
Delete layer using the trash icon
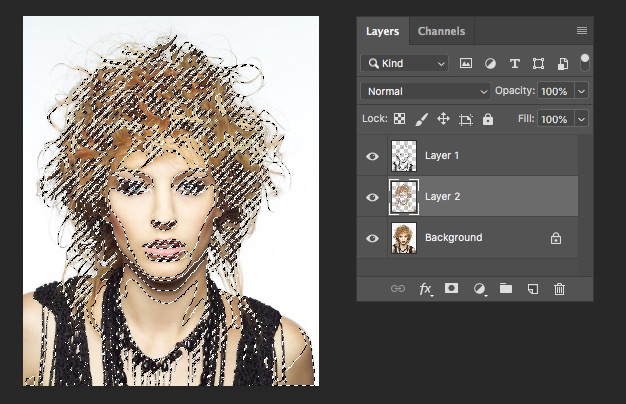point(560,289)
